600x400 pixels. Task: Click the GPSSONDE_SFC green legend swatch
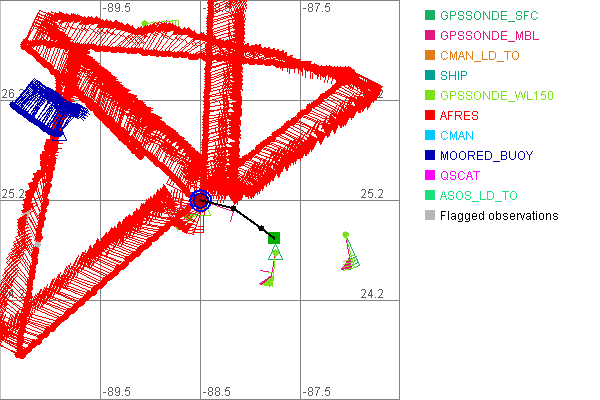click(430, 16)
